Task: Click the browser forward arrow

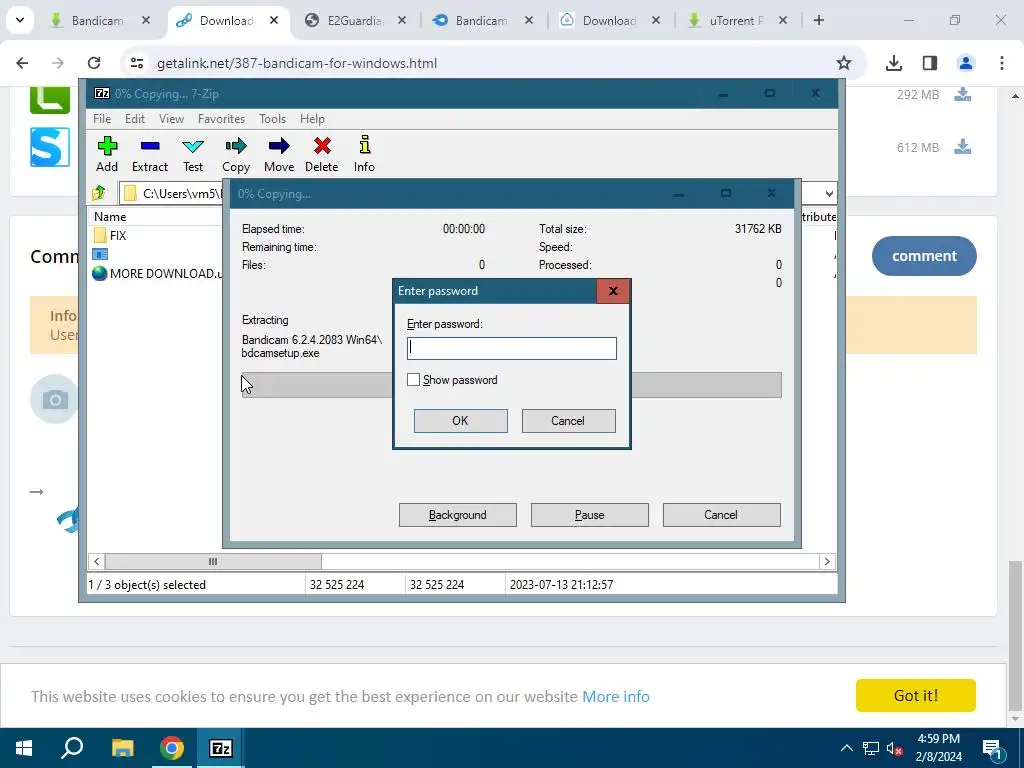Action: click(x=57, y=63)
